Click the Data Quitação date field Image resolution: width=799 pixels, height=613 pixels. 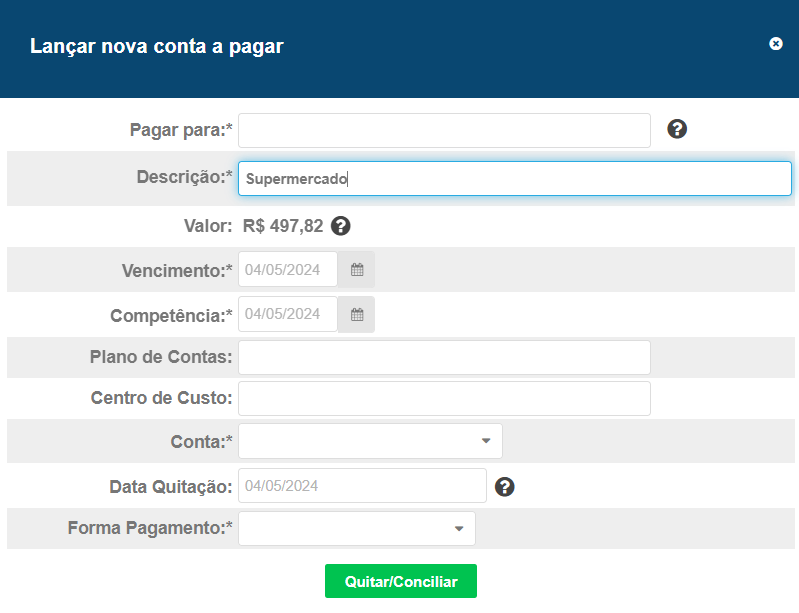(x=362, y=486)
